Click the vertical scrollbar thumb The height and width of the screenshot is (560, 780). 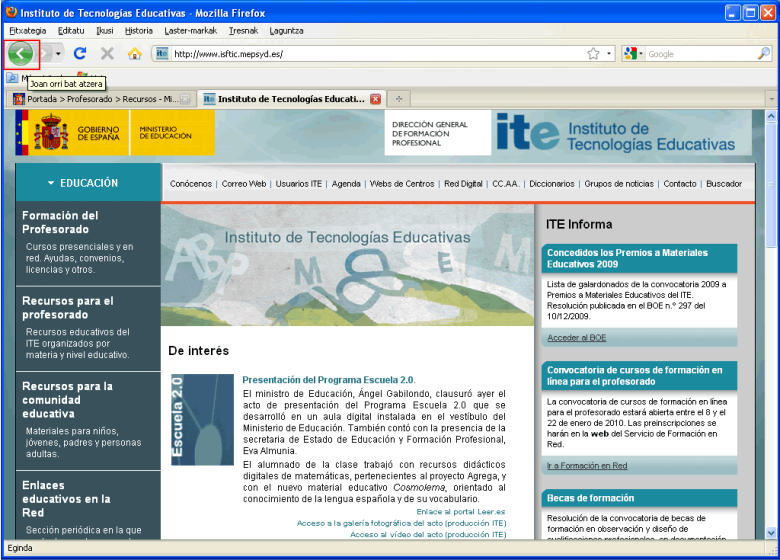click(771, 185)
